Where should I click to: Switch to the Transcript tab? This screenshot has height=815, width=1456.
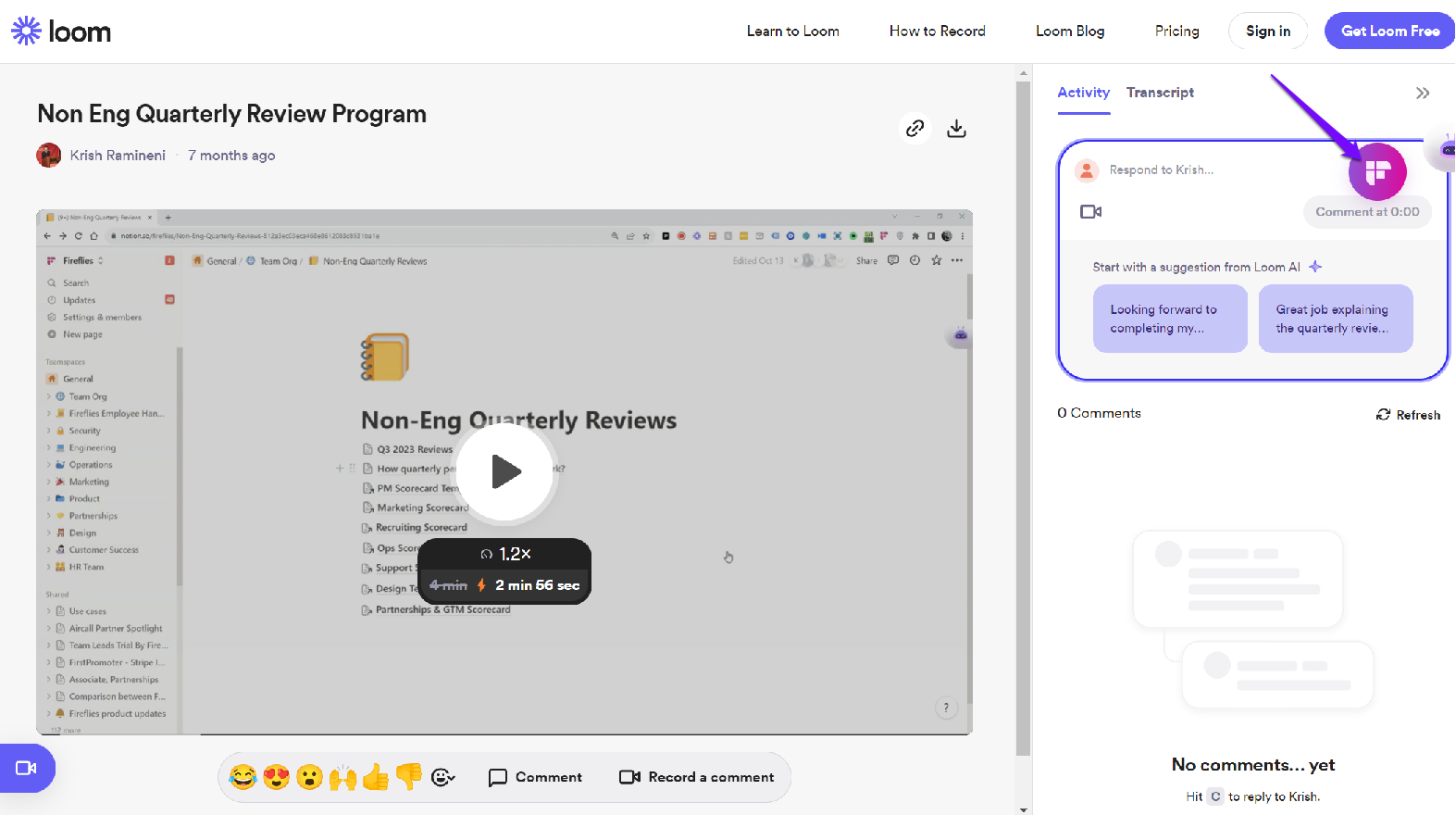coord(1160,93)
